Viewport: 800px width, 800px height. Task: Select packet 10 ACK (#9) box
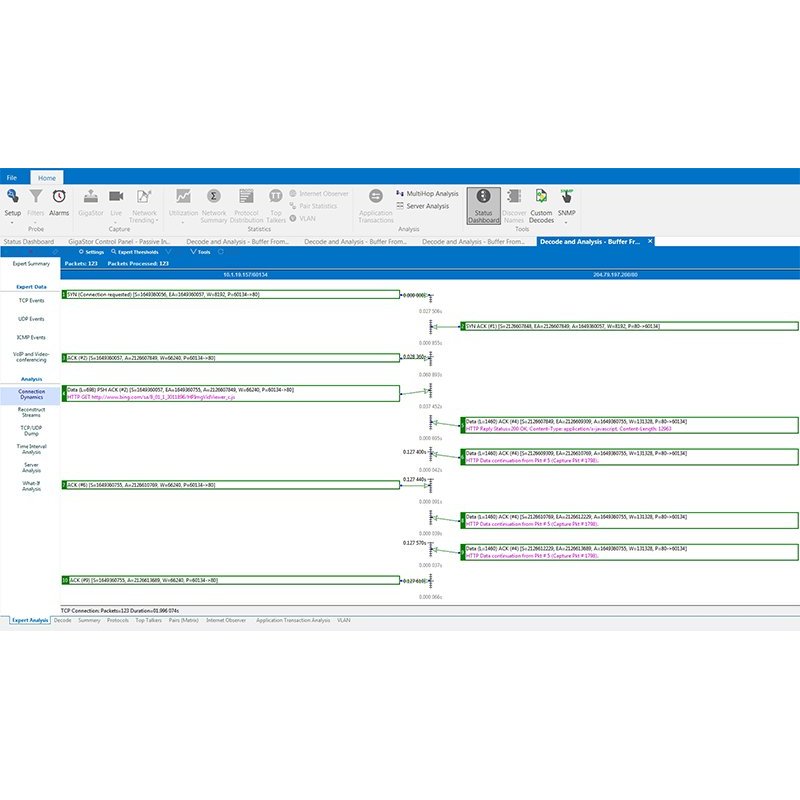coord(231,580)
